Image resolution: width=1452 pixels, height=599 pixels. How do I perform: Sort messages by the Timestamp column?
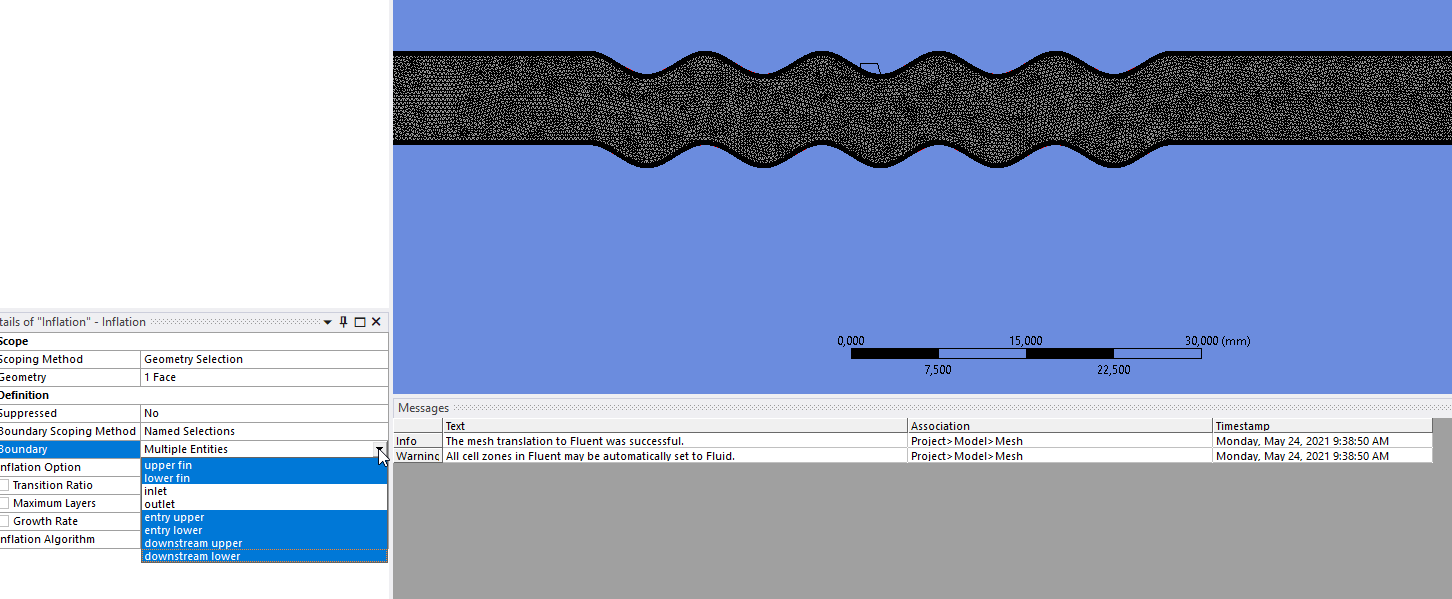(x=1320, y=426)
